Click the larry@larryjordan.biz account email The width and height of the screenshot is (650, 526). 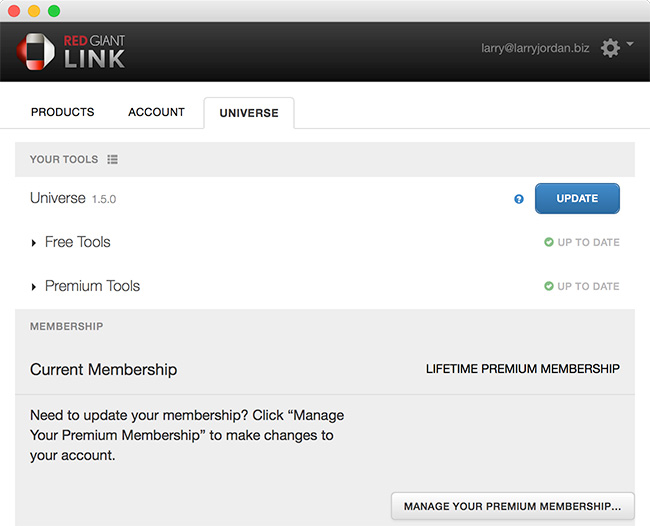pyautogui.click(x=535, y=48)
